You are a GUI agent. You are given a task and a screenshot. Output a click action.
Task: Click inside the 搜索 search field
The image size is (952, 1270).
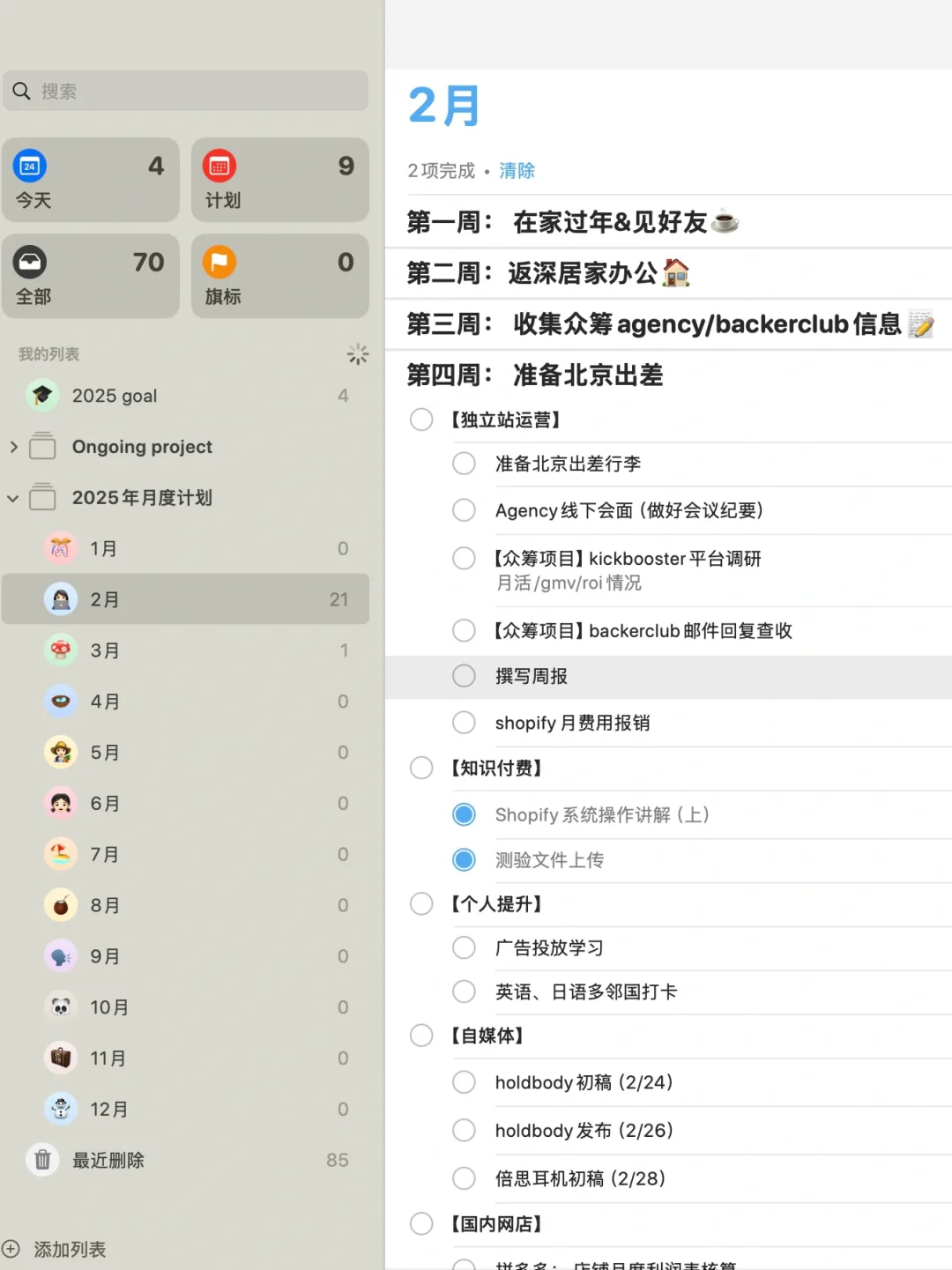click(x=185, y=91)
